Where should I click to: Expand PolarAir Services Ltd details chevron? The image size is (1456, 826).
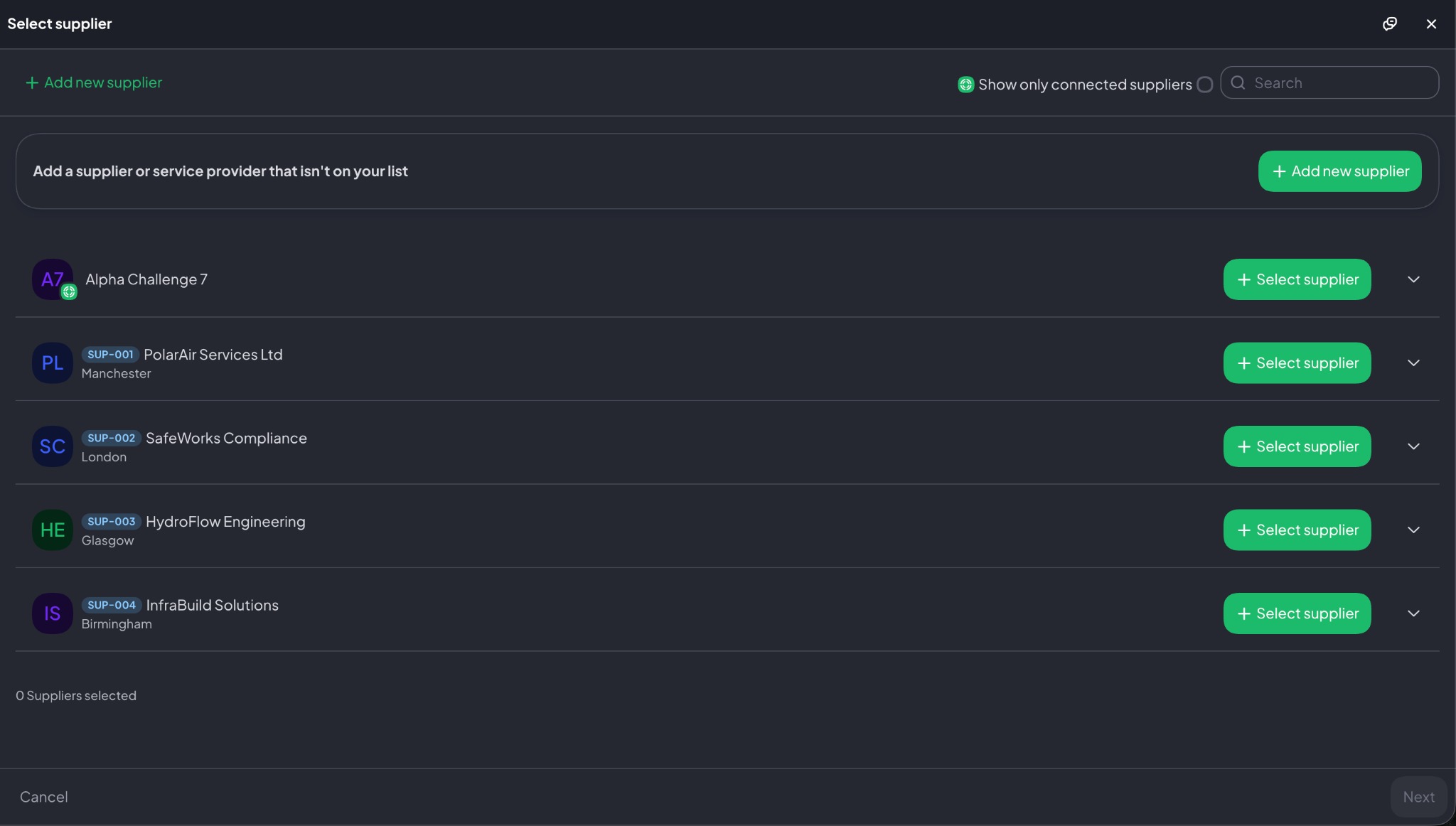pos(1413,363)
